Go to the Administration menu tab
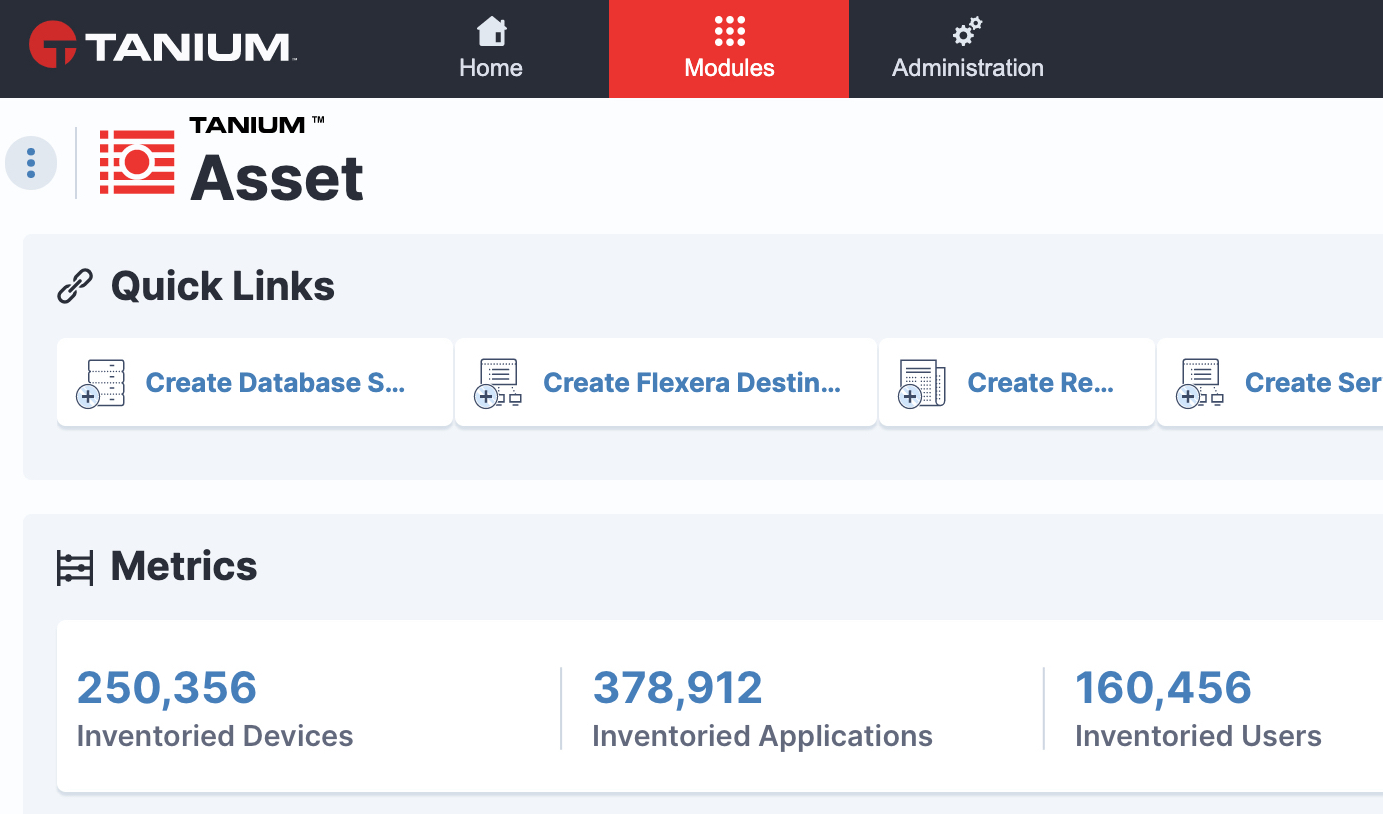Viewport: 1383px width, 814px height. pos(968,49)
